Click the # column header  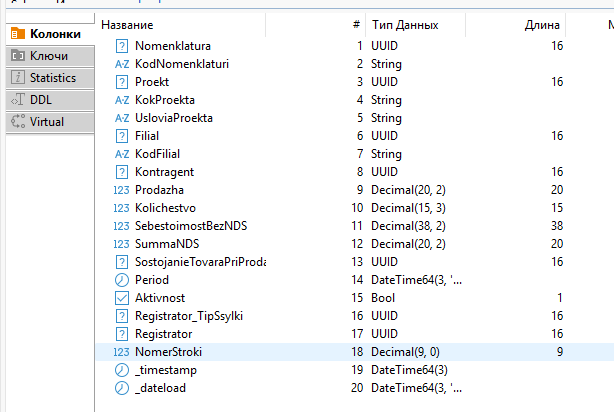[356, 24]
